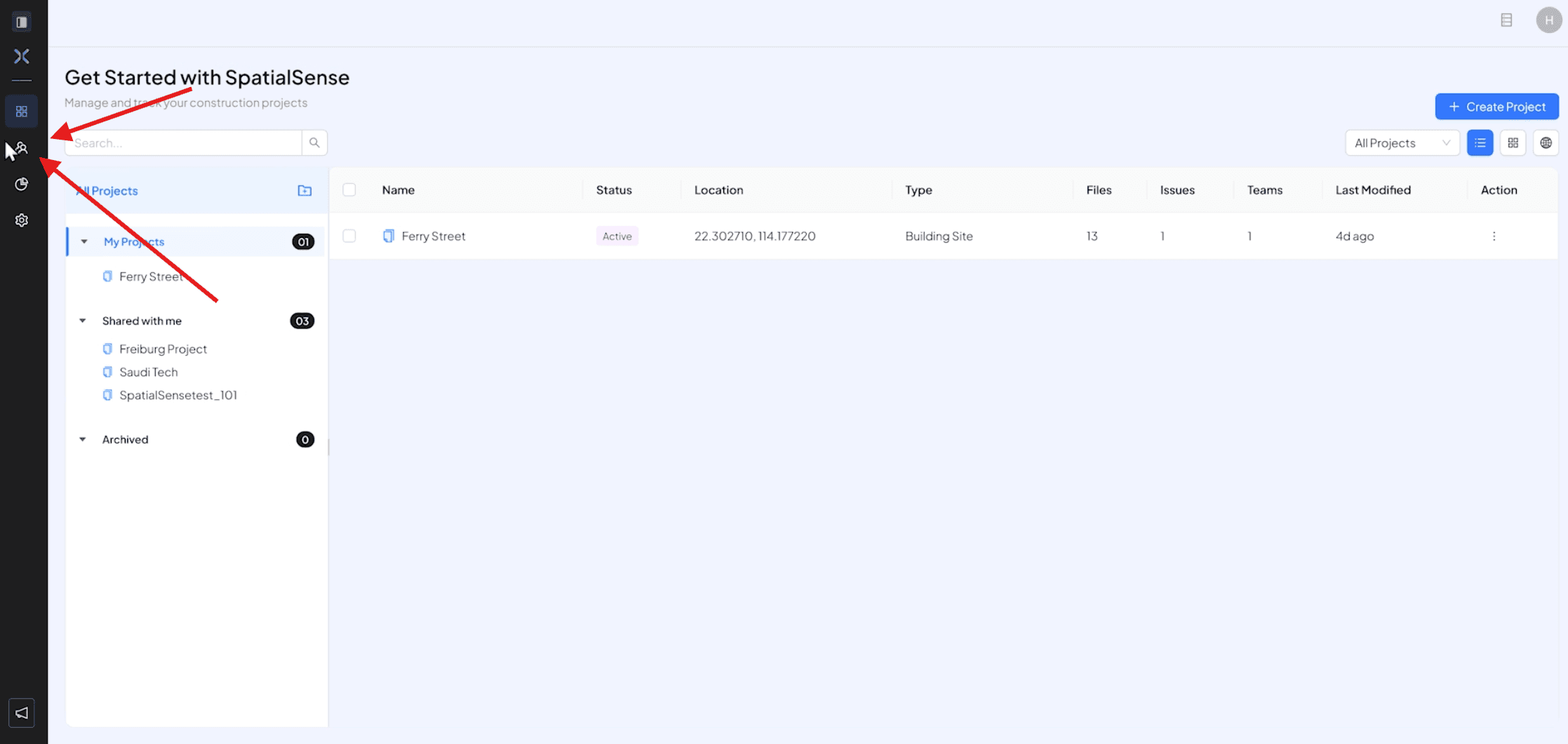
Task: Open the three-dot action menu for Ferry Street
Action: tap(1494, 236)
